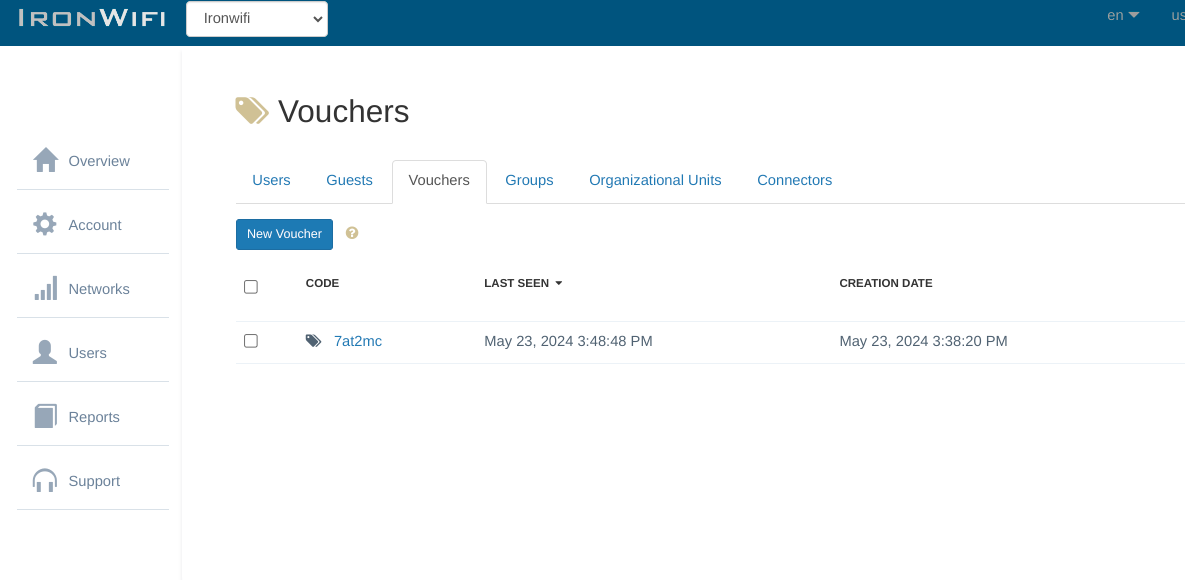This screenshot has width=1185, height=580.
Task: Open Networks via the signal bars icon
Action: coord(45,287)
